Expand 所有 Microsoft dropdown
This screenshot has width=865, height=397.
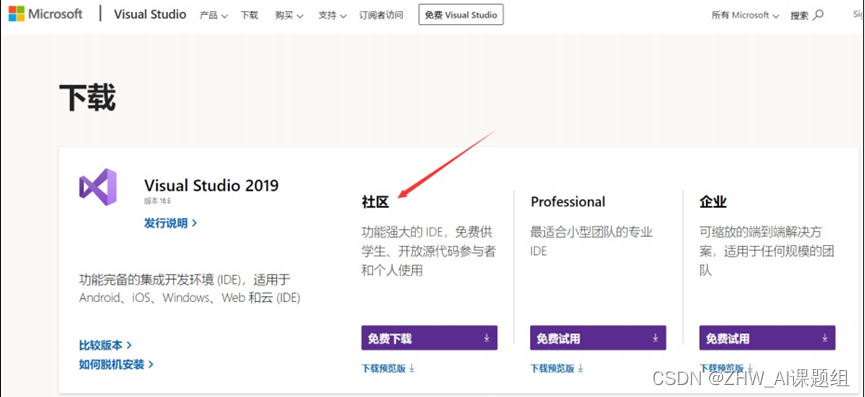(x=745, y=15)
